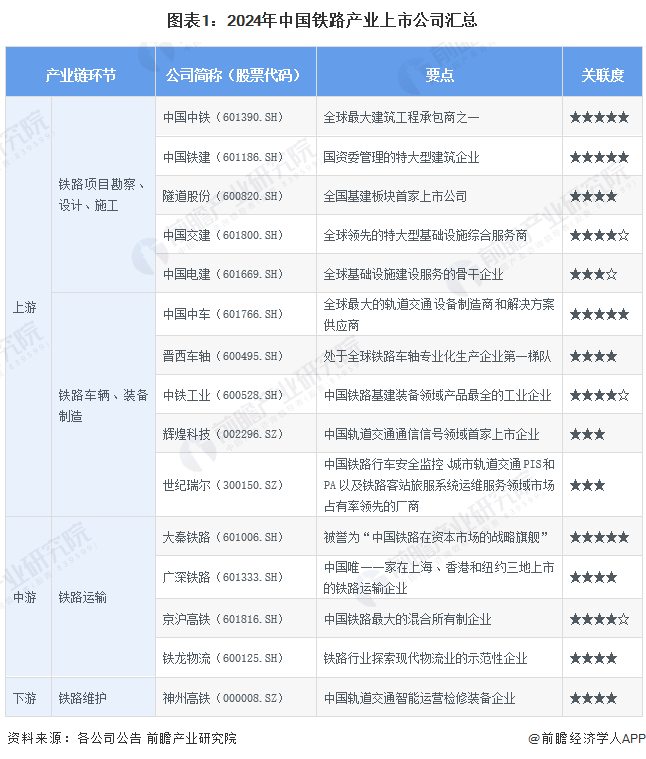The height and width of the screenshot is (759, 646).
Task: Click the star rating for 中国中车
Action: (599, 314)
